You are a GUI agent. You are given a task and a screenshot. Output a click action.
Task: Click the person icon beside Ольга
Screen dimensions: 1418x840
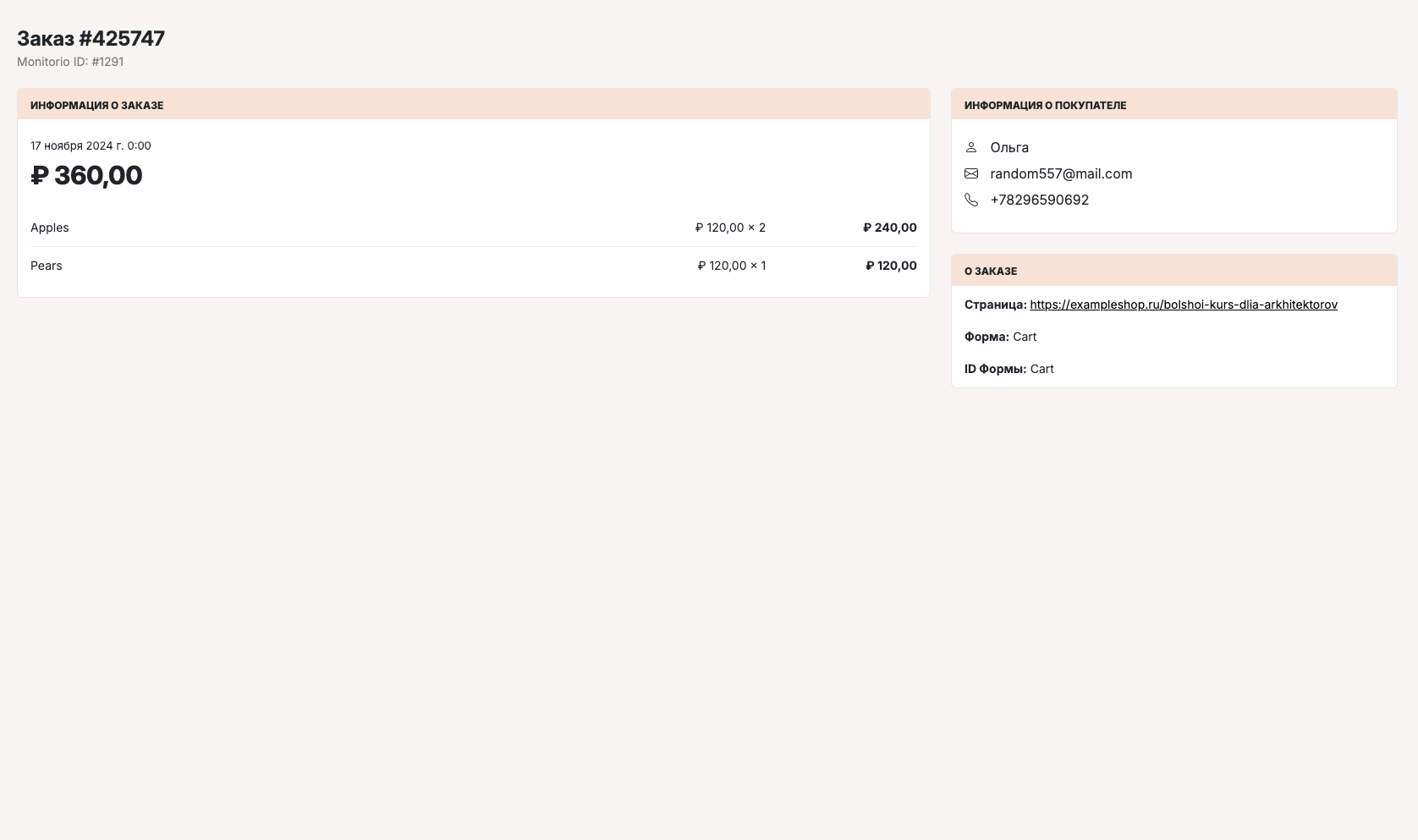tap(971, 147)
